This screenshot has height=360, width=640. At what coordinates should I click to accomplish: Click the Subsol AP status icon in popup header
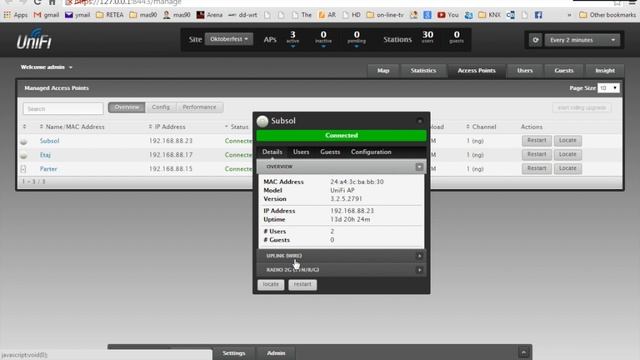[x=262, y=121]
